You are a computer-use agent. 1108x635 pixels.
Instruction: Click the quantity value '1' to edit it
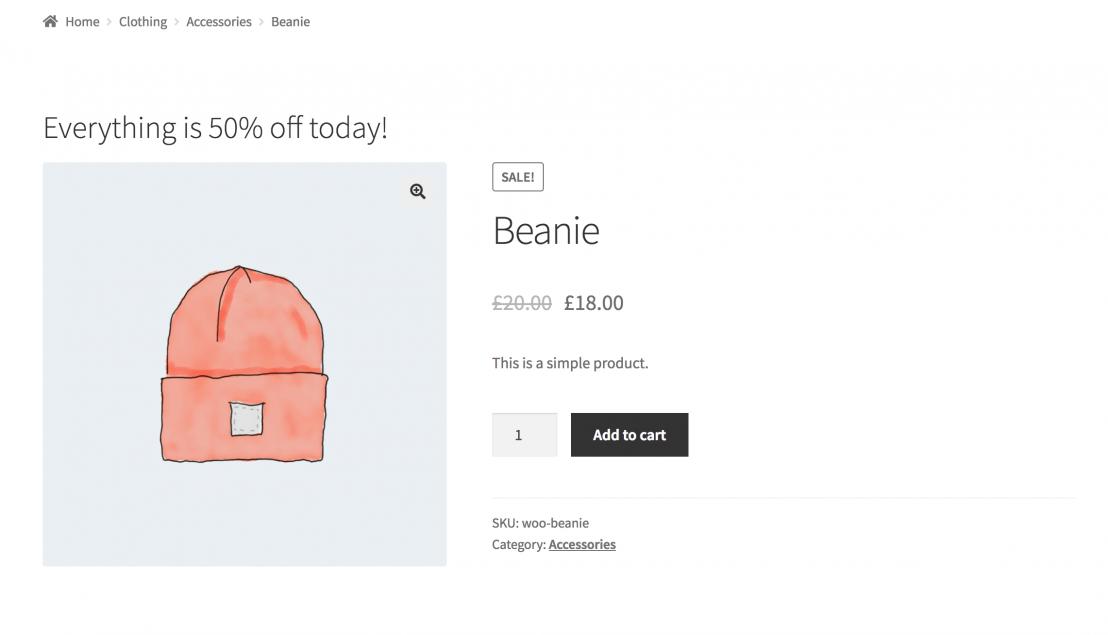click(517, 434)
